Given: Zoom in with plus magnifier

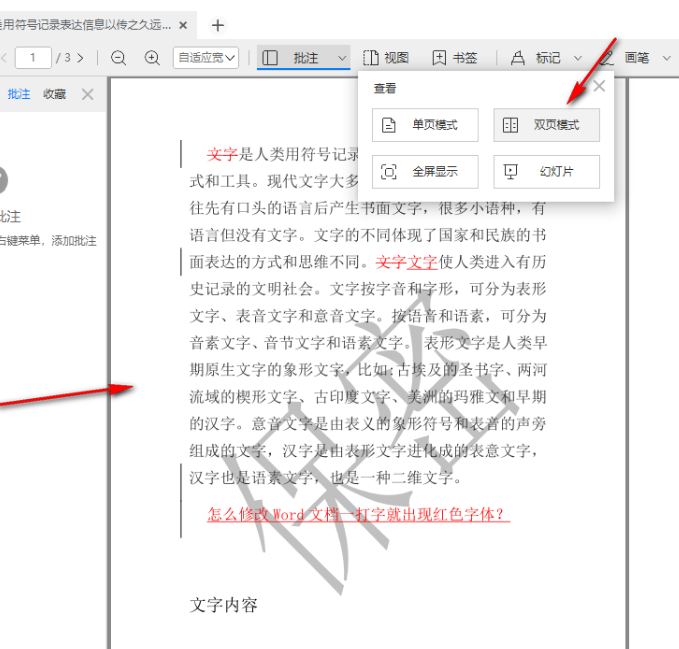Looking at the screenshot, I should pyautogui.click(x=152, y=58).
